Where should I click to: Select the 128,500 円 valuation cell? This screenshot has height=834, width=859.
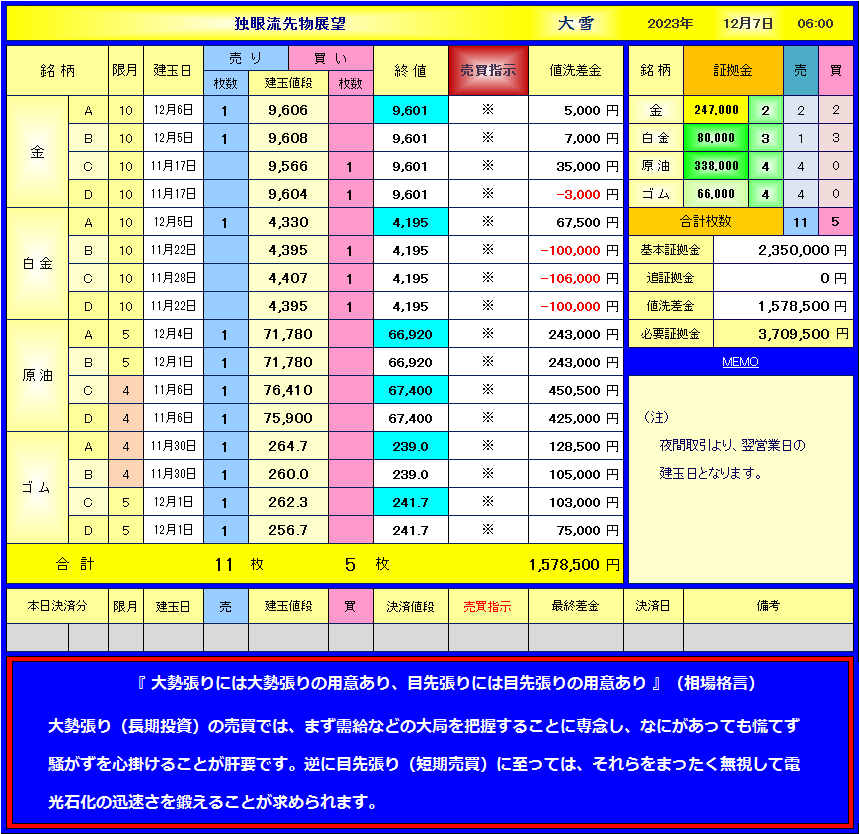click(576, 445)
